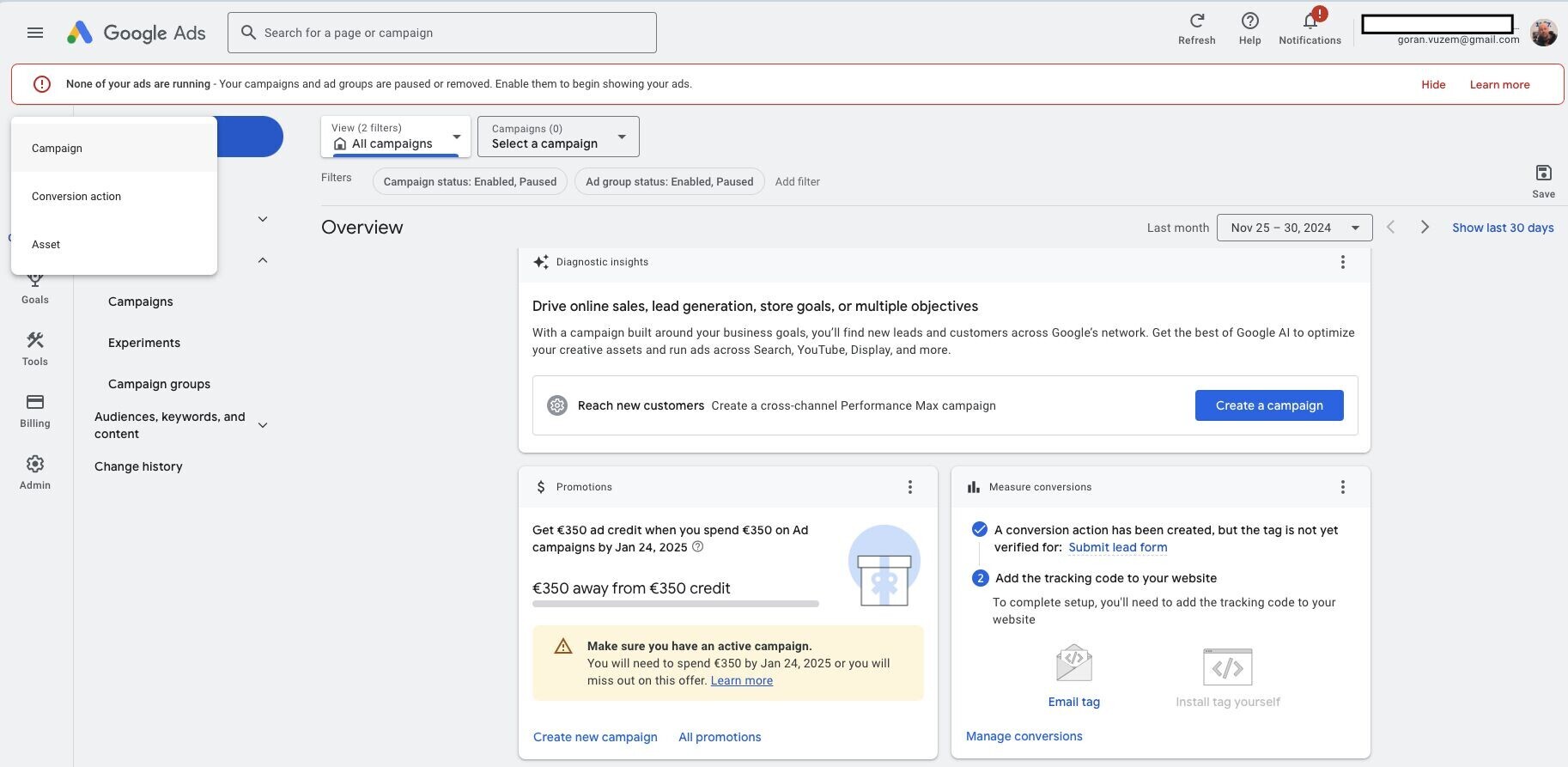This screenshot has width=1568, height=767.
Task: Select Asset from the create menu
Action: point(114,244)
